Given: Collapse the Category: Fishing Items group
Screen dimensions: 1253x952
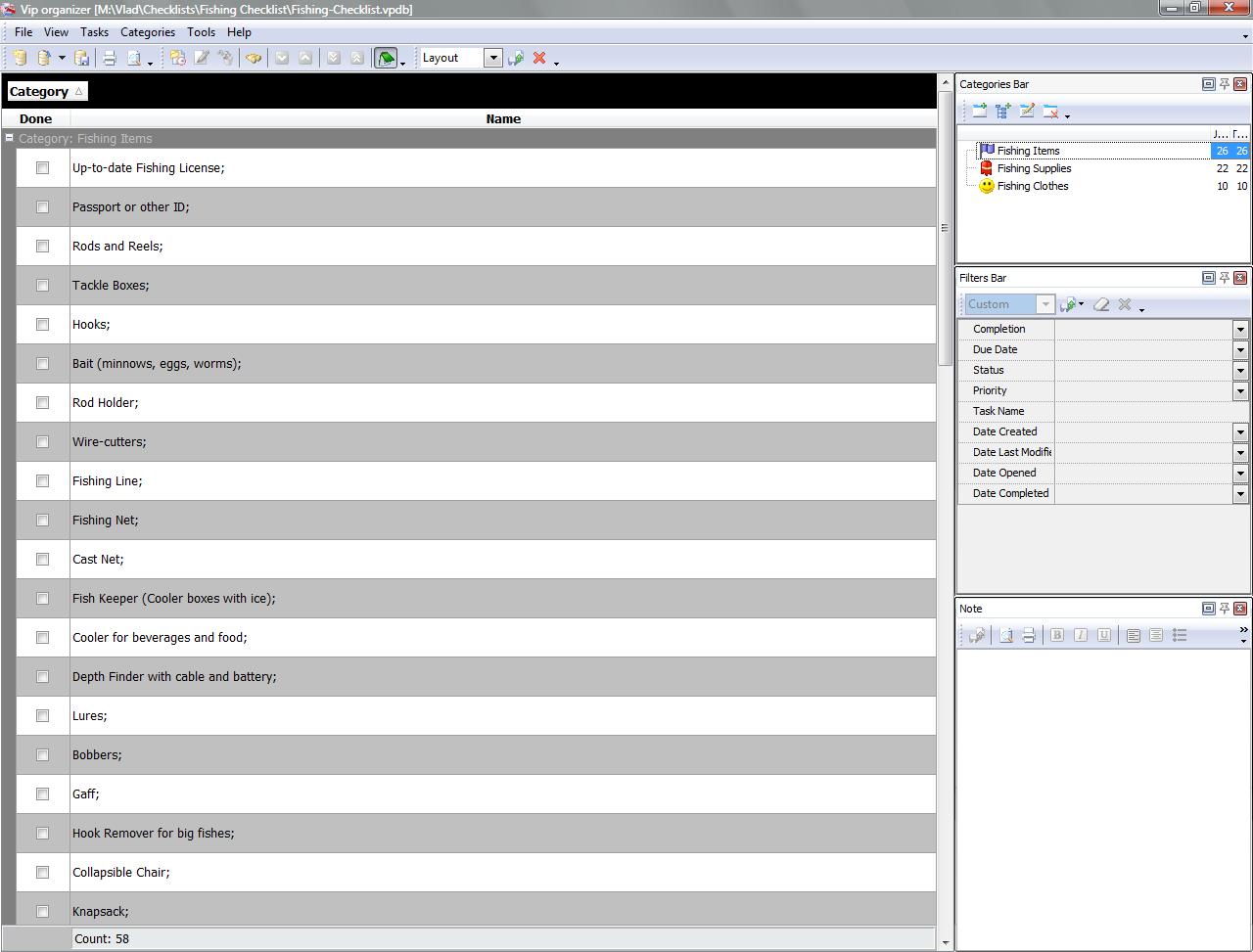Looking at the screenshot, I should (9, 138).
